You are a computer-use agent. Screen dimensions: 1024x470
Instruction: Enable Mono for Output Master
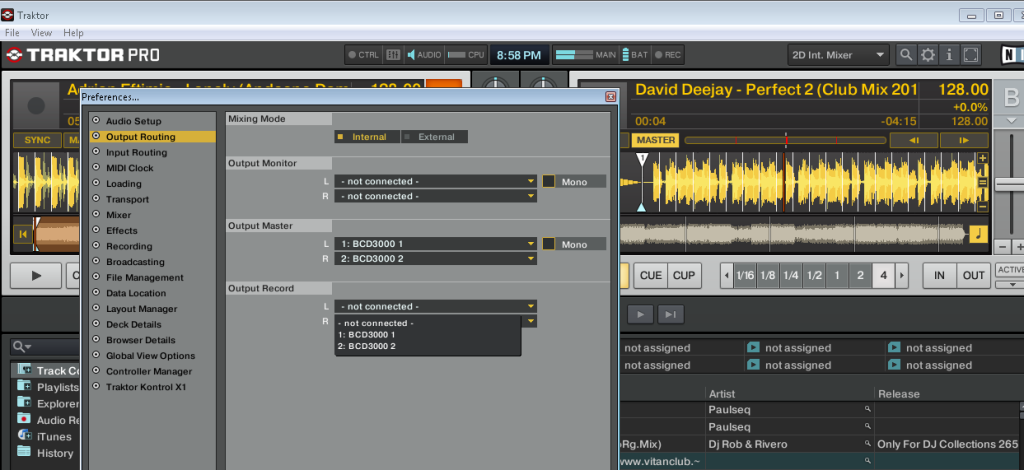[x=549, y=244]
